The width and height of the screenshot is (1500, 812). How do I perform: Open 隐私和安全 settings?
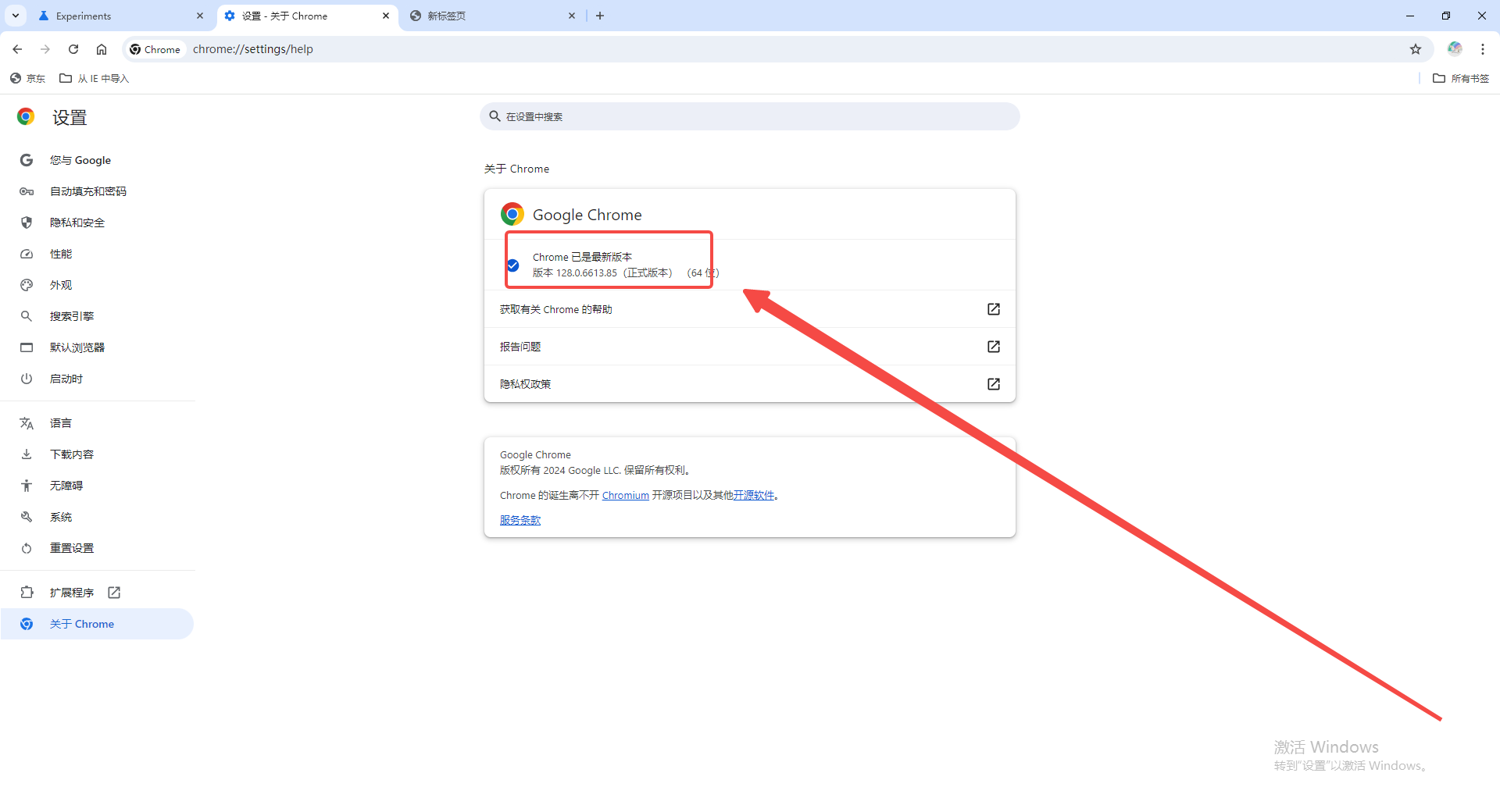coord(98,223)
